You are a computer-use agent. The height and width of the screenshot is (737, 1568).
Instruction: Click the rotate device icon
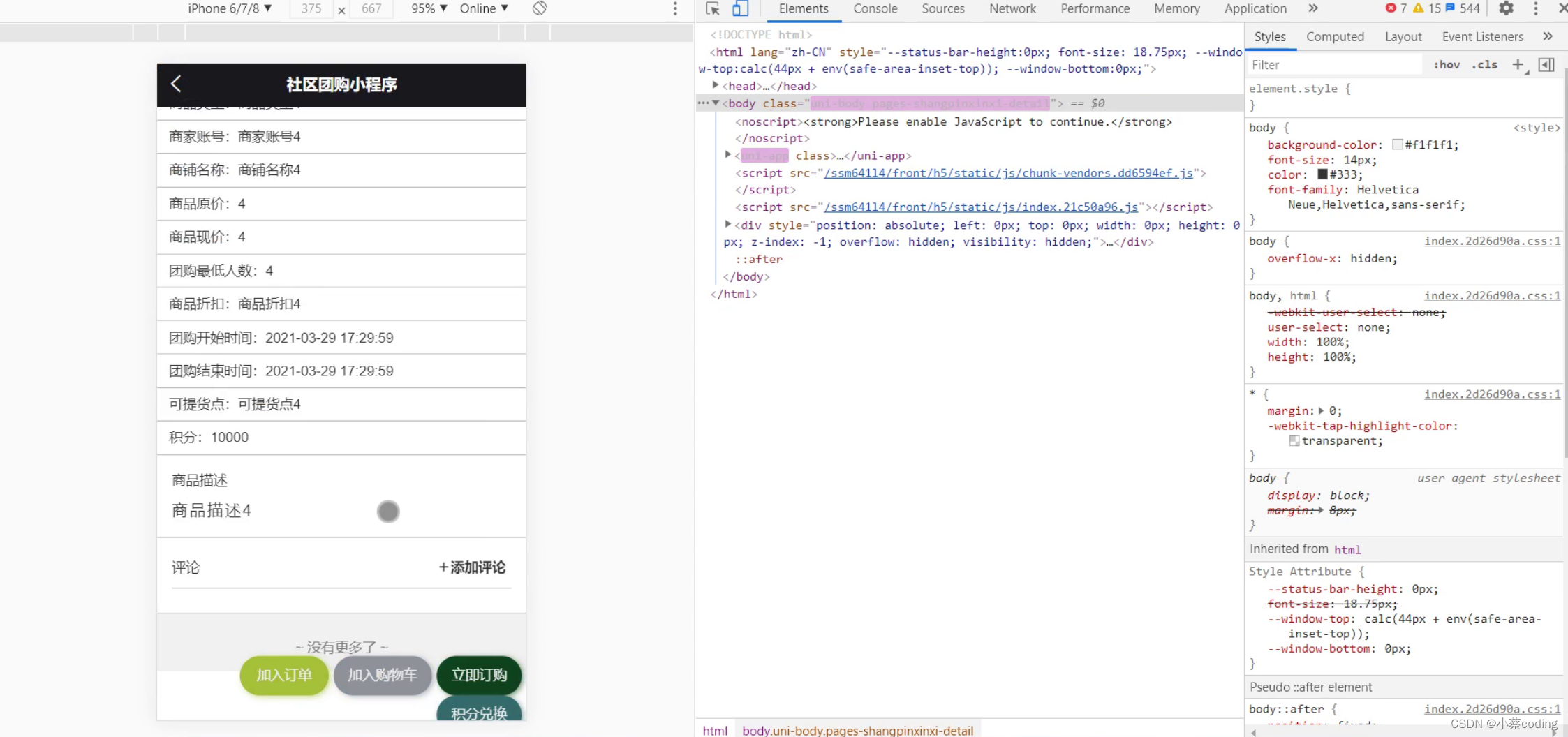[540, 8]
